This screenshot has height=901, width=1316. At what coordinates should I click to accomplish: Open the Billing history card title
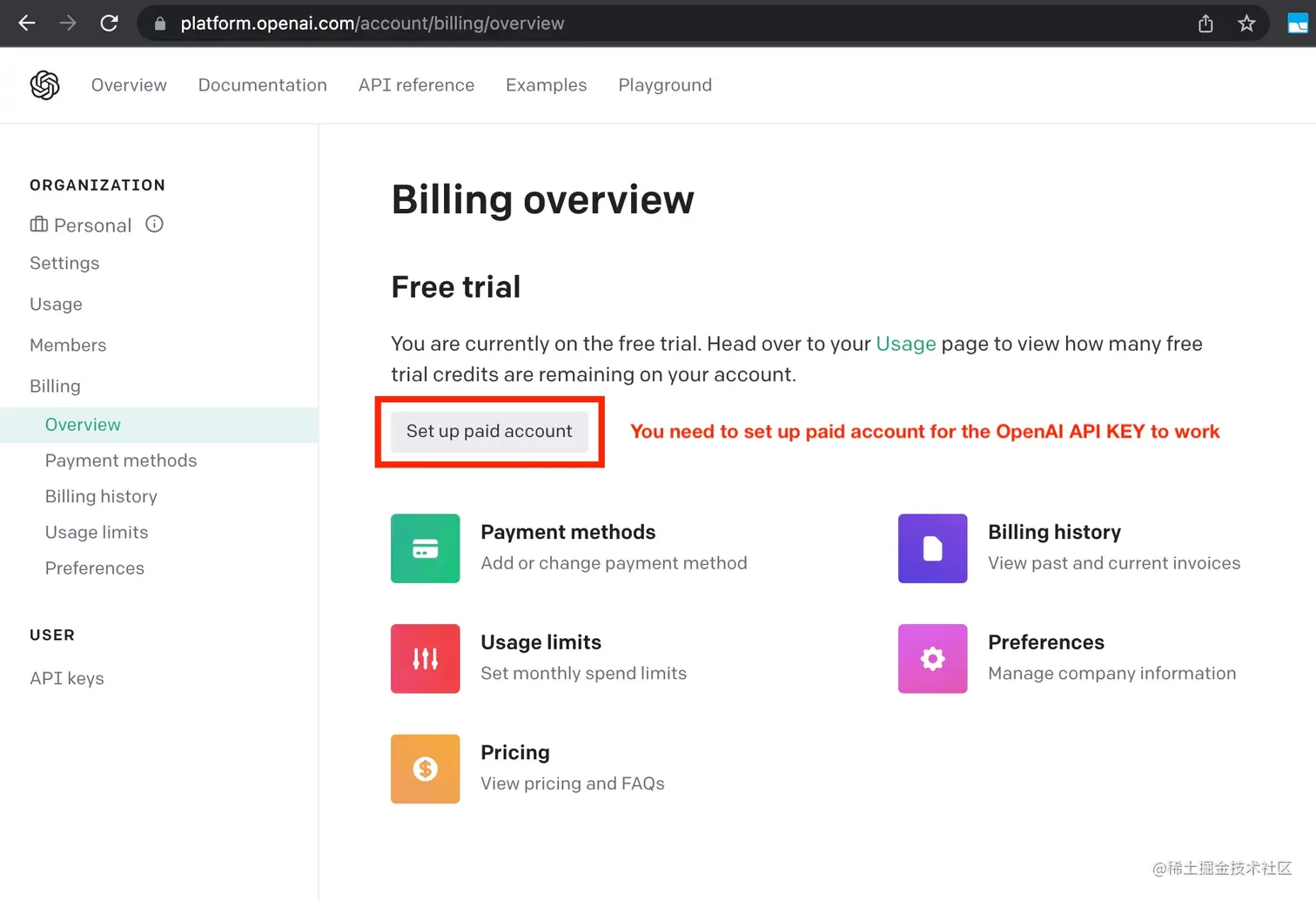pos(1055,532)
